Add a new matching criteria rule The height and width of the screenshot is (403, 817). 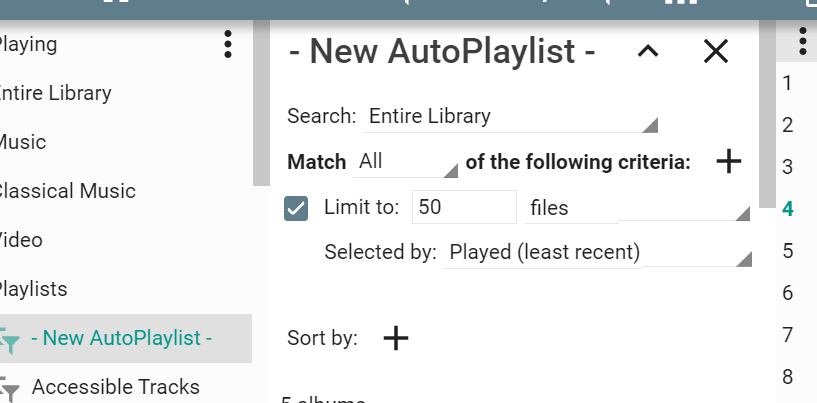click(729, 161)
